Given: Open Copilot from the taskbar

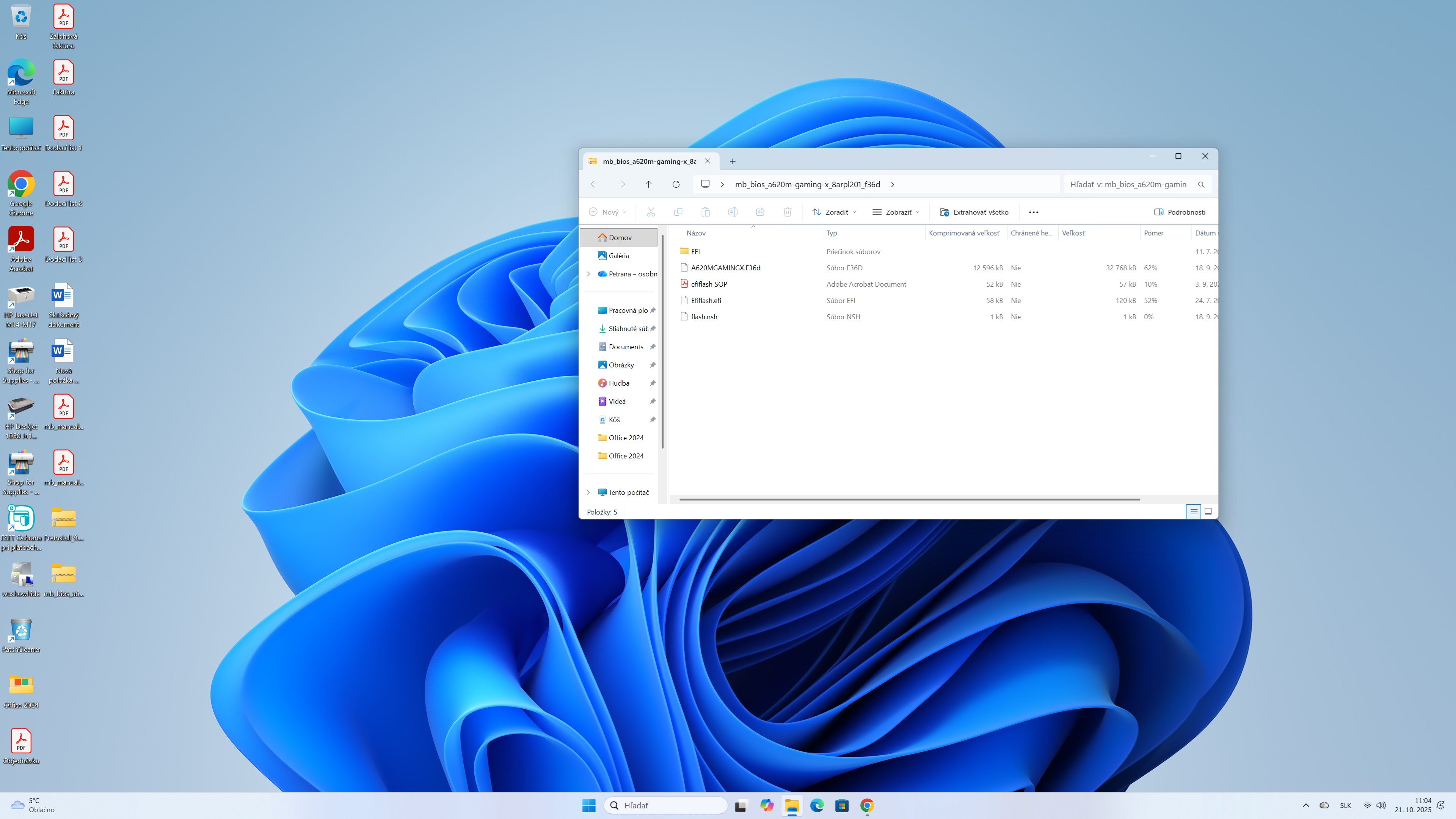Looking at the screenshot, I should tap(766, 805).
